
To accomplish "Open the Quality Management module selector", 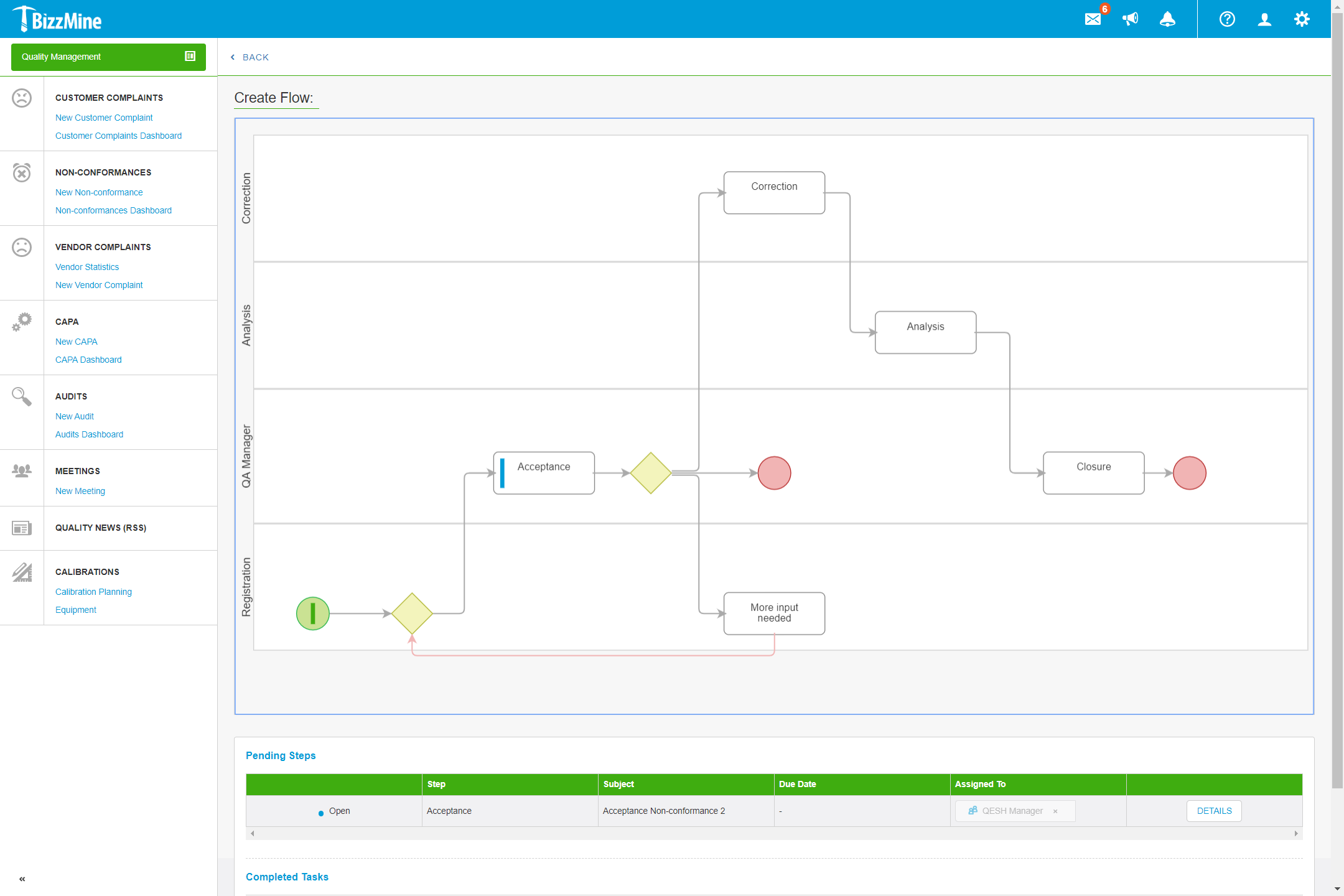I will 108,57.
